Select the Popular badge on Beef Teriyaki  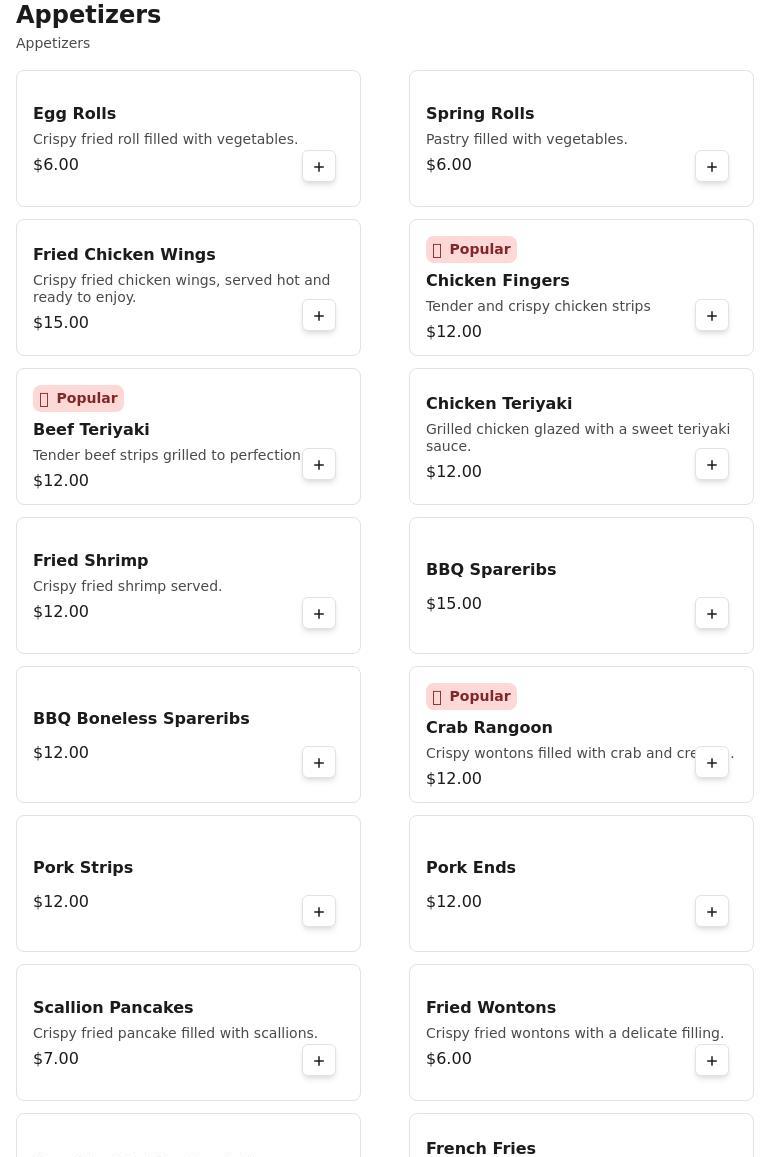pos(78,398)
